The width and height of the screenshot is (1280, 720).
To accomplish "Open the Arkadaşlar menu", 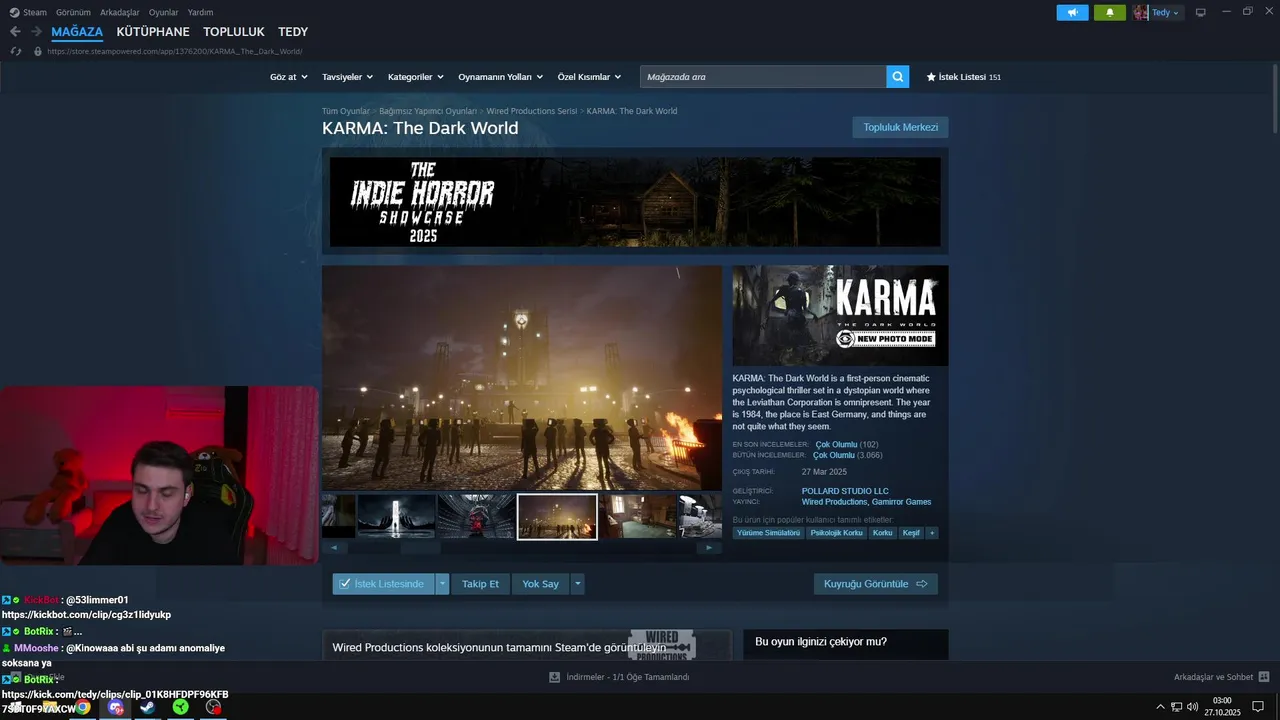I will tap(120, 12).
